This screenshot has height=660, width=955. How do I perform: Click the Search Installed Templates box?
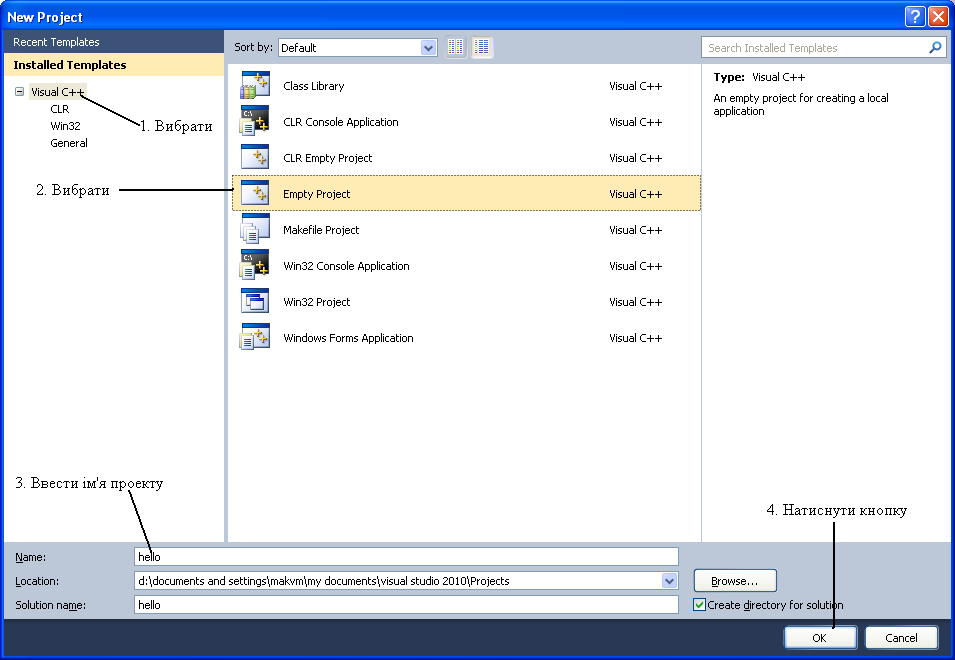[823, 47]
